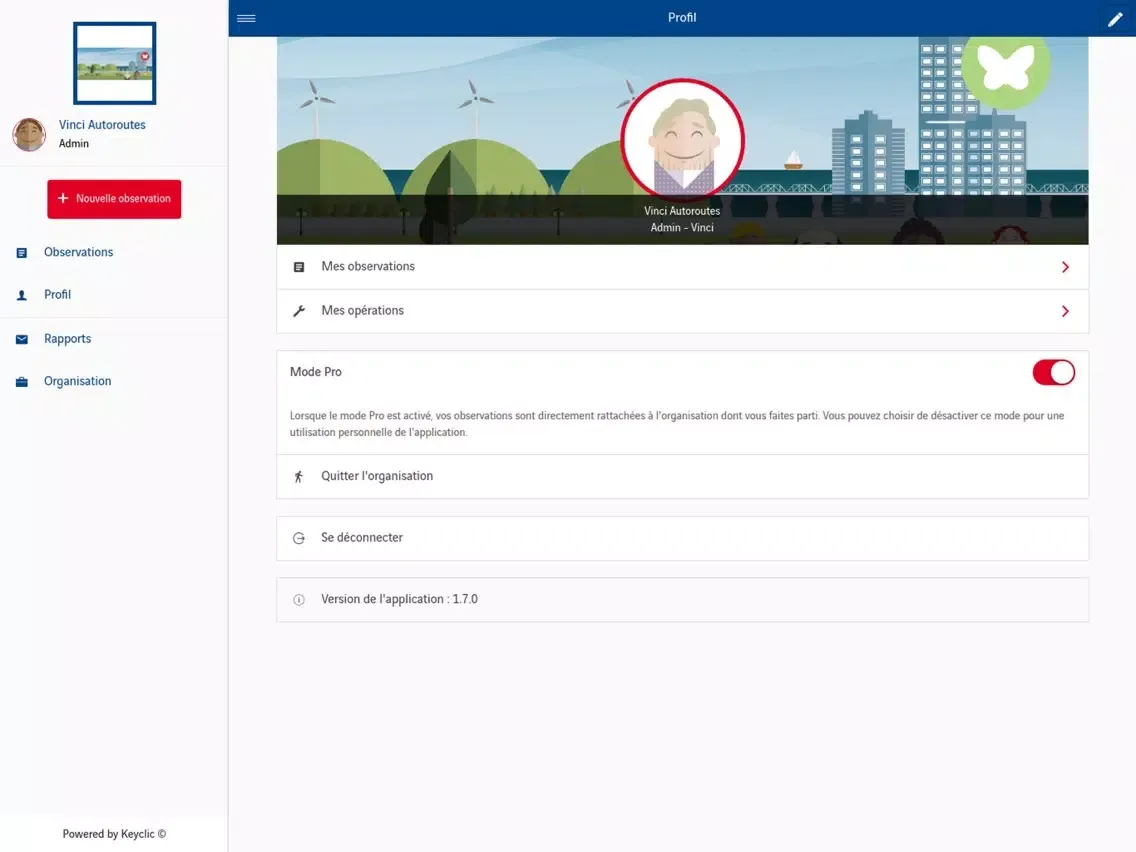Screen dimensions: 1136x852
Task: Click the Nouvelle observation button
Action: tap(114, 199)
